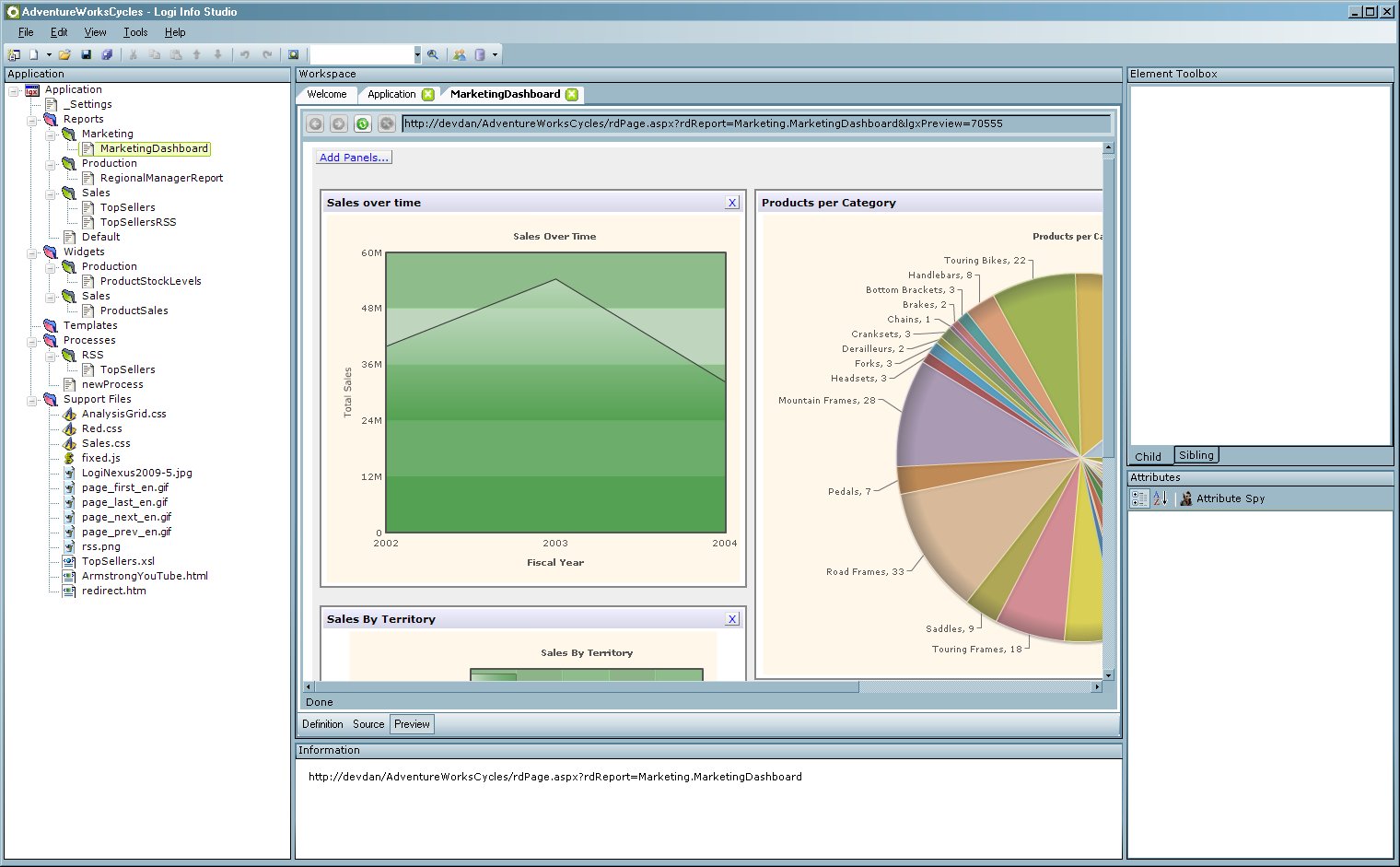Viewport: 1400px width, 867px height.
Task: Select the _Settings tree item
Action: [x=87, y=104]
